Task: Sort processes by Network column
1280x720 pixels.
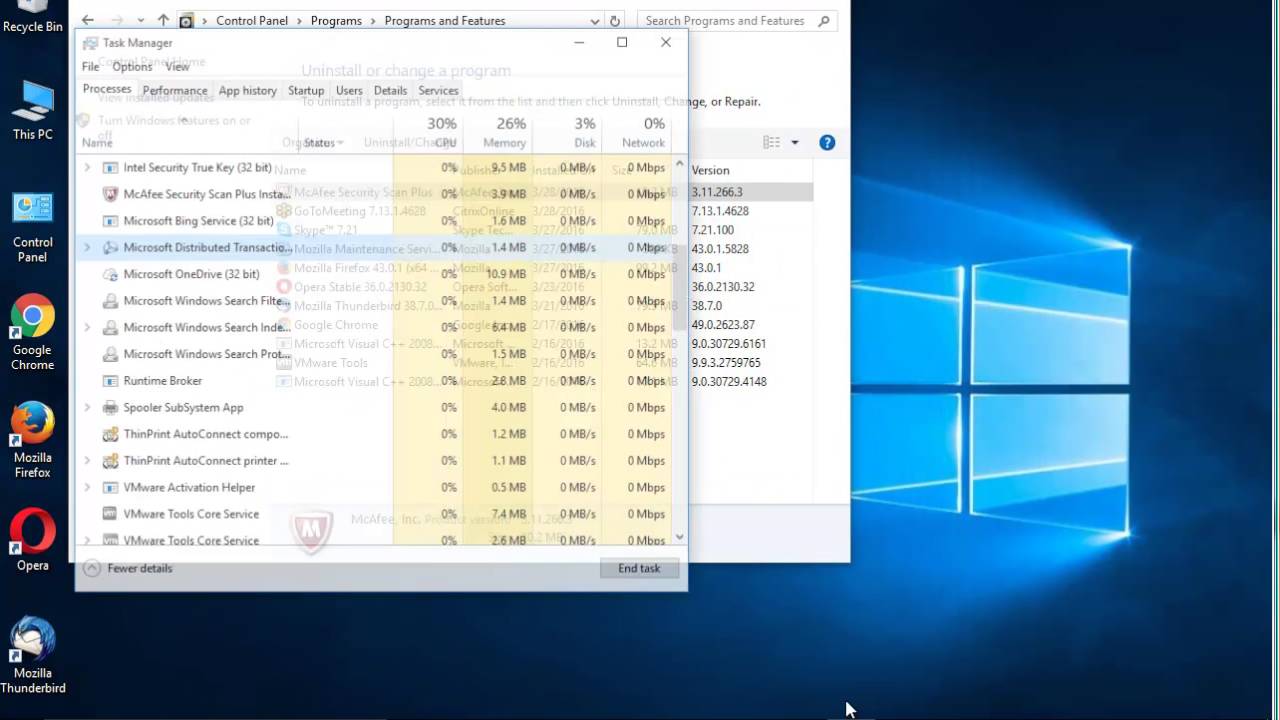Action: click(x=636, y=133)
